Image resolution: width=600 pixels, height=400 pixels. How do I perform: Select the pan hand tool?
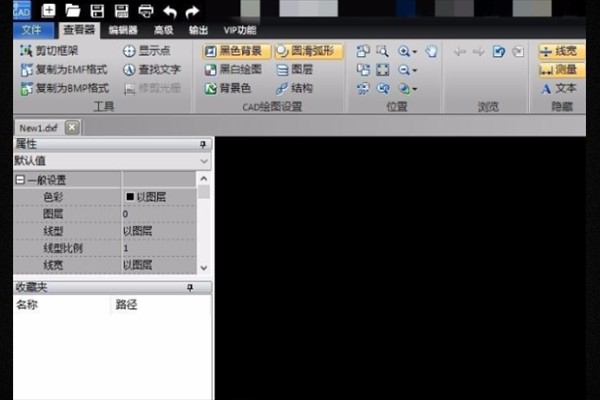(x=431, y=51)
